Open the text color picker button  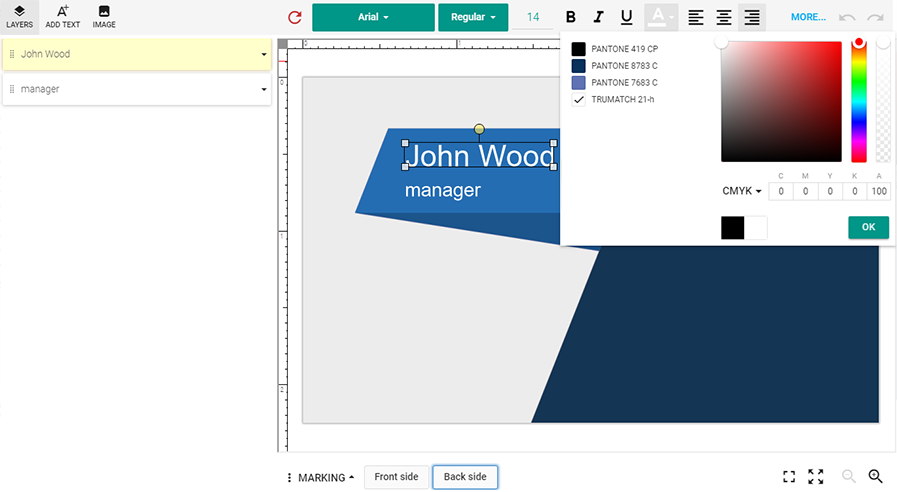click(661, 17)
